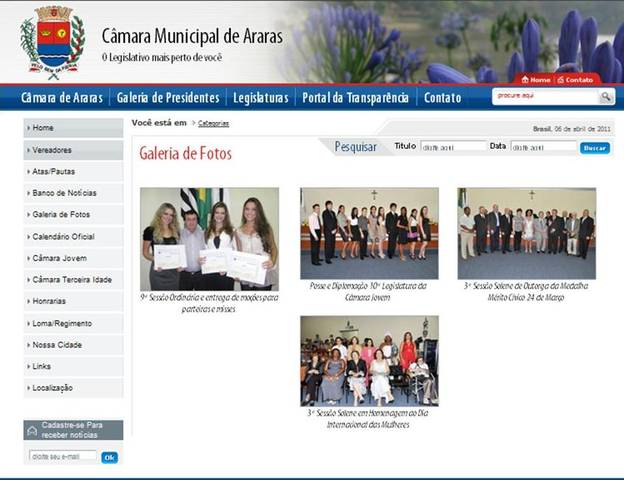Go to Legislaturas in top navigation
The width and height of the screenshot is (624, 480).
[261, 98]
